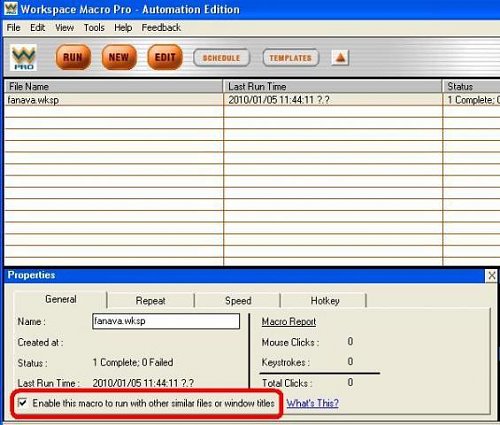
Task: Click the title bar application icon
Action: point(10,9)
